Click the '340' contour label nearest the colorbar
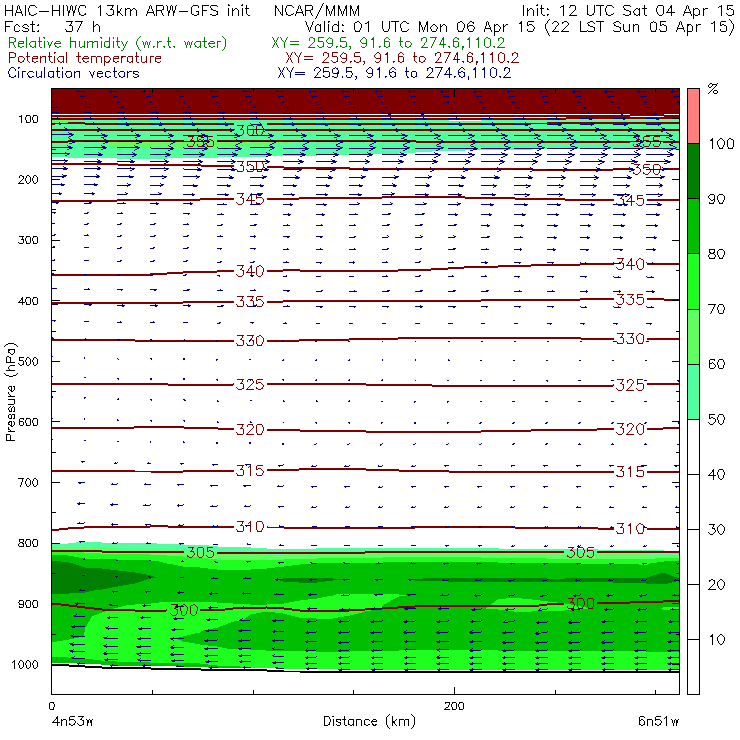This screenshot has width=740, height=740. coord(630,264)
